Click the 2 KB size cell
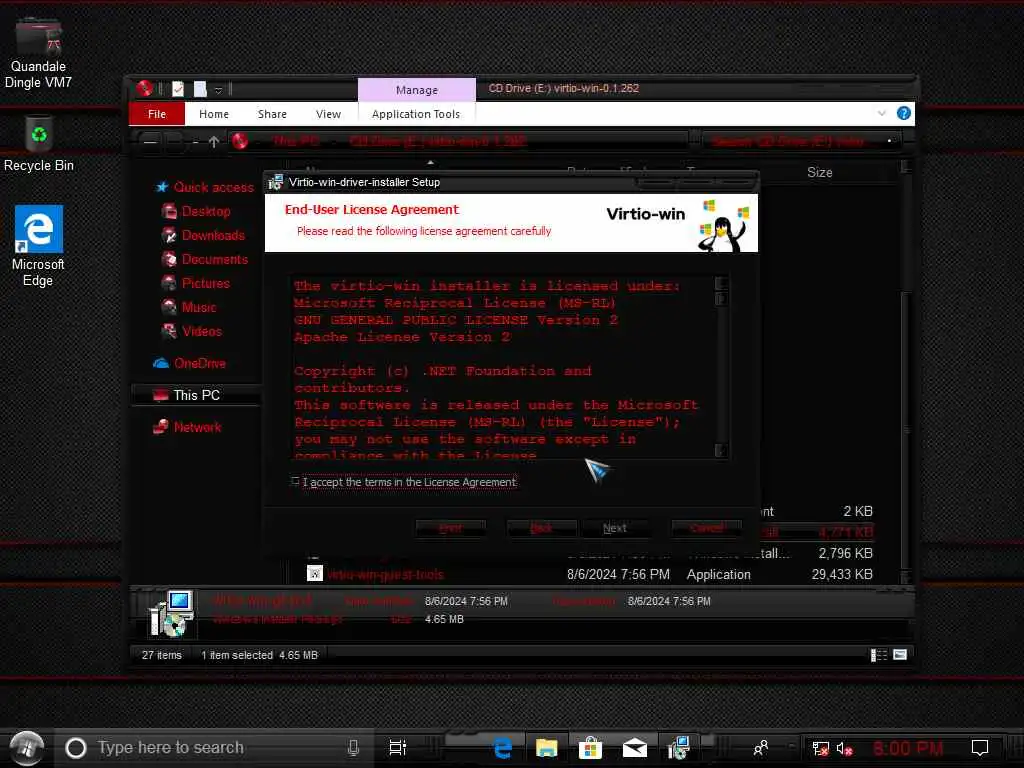1024x768 pixels. pos(857,511)
